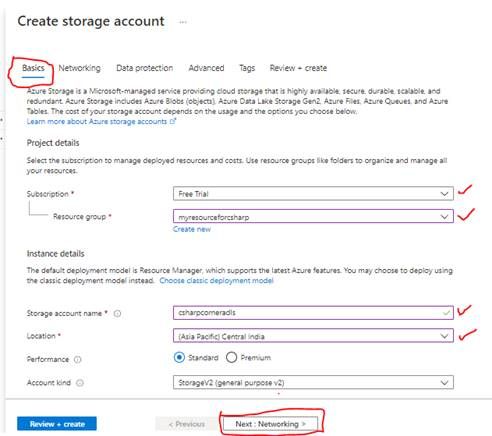Open the Account kind dropdown

coord(313,382)
